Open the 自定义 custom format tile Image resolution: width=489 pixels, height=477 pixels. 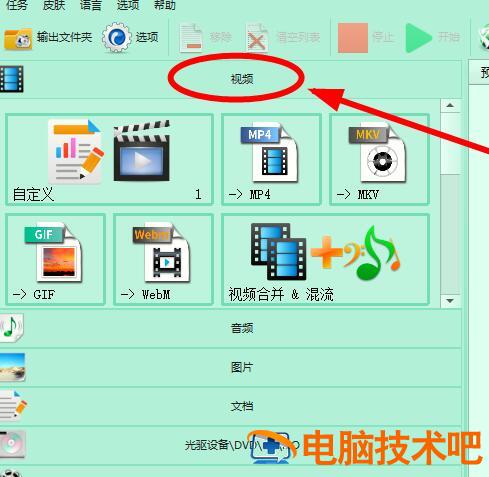109,159
